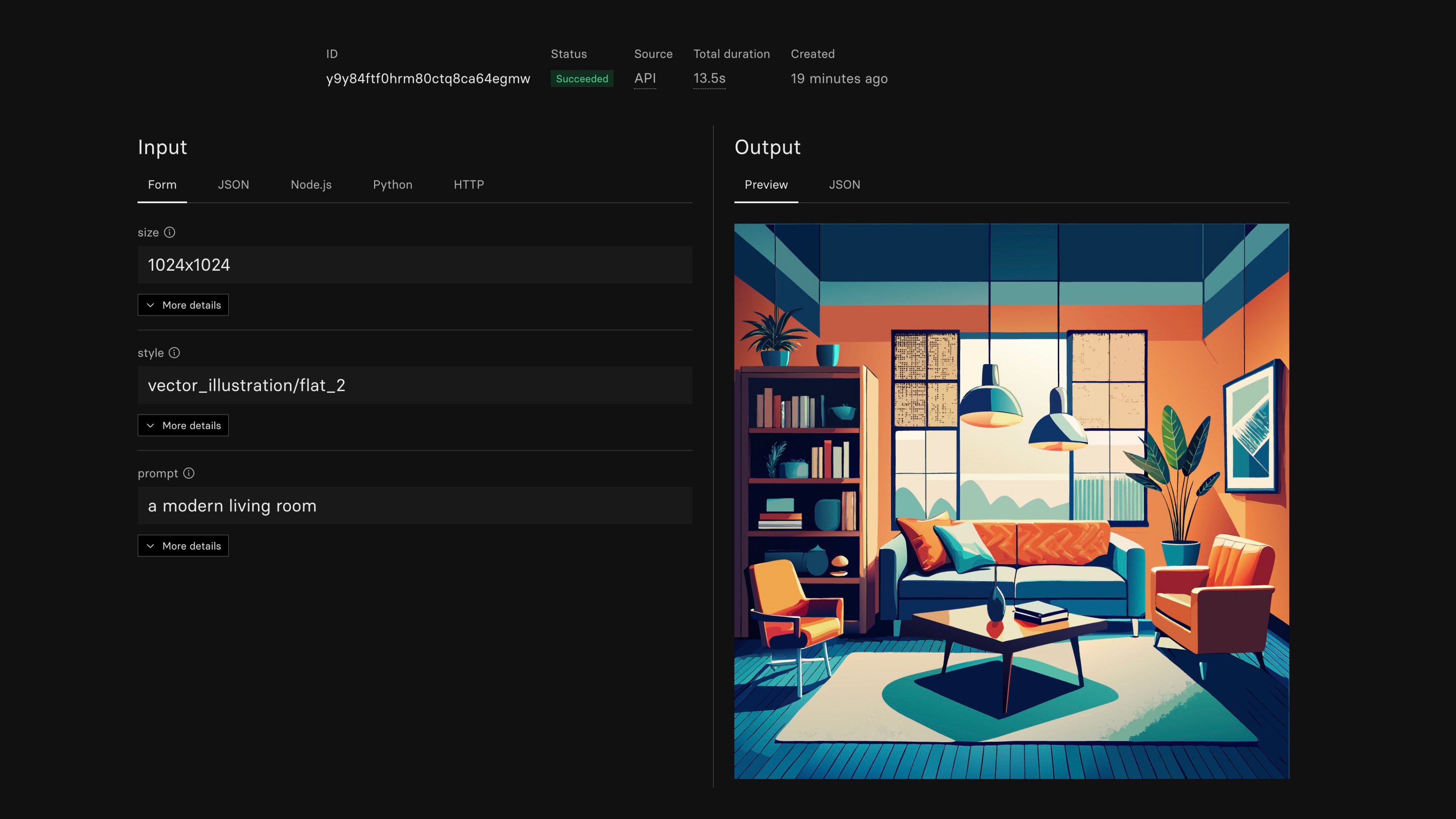
Task: Switch to the Form input tab
Action: tap(162, 185)
